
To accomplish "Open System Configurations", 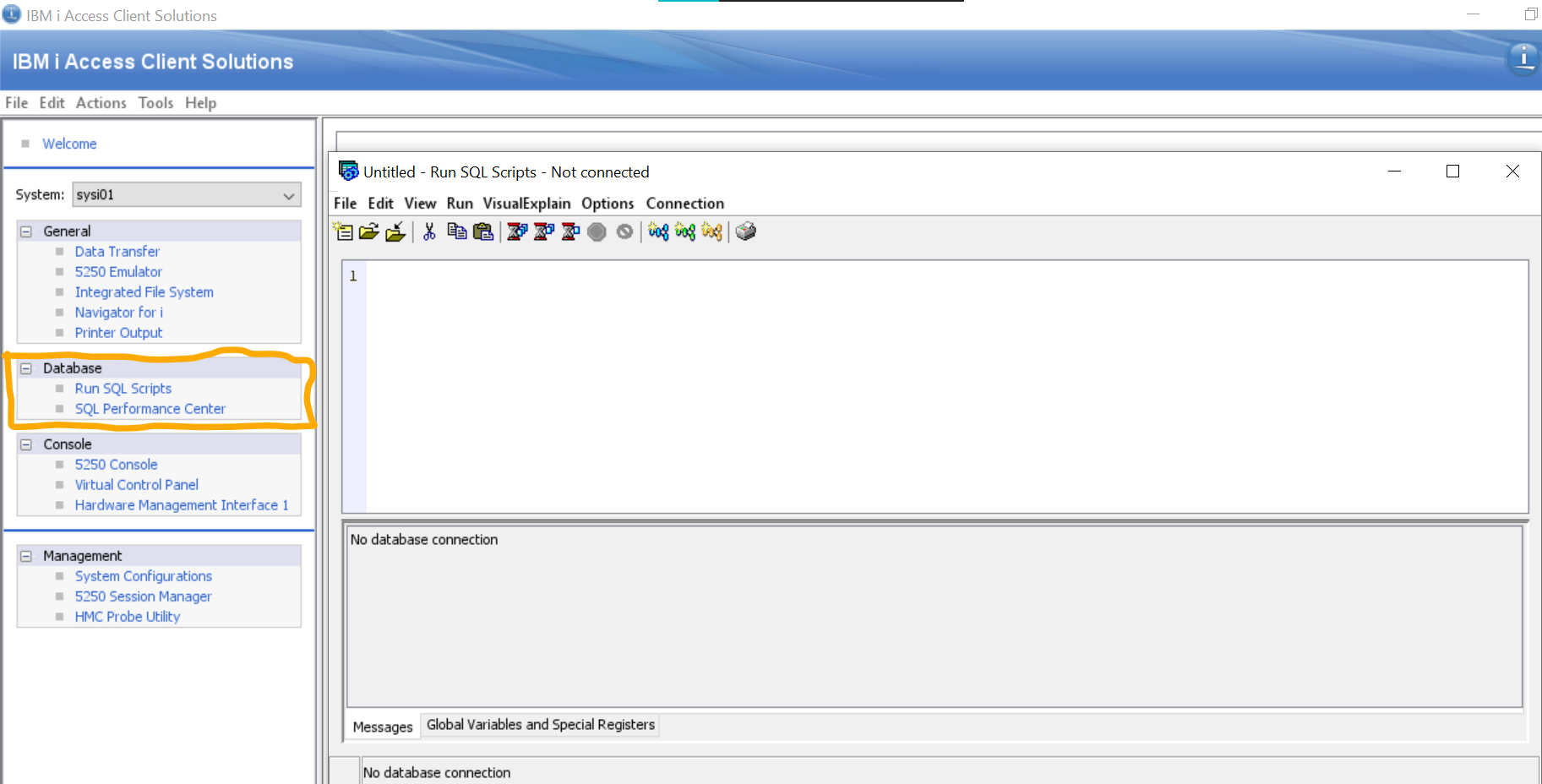I will tap(144, 576).
